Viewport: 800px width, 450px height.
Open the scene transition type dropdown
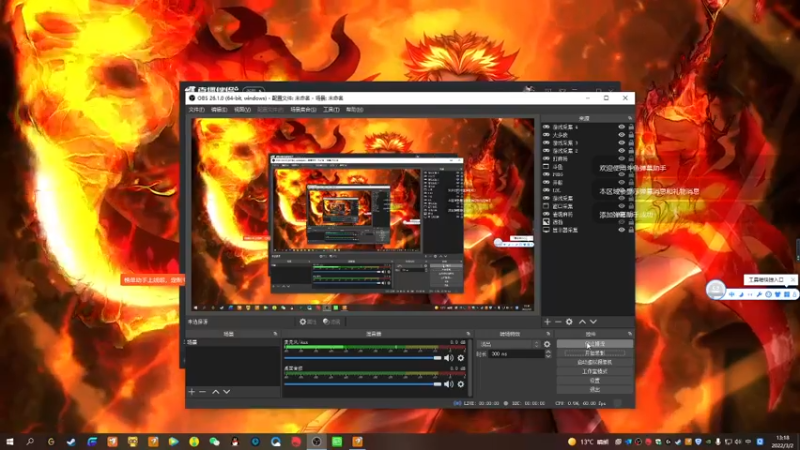tap(509, 344)
